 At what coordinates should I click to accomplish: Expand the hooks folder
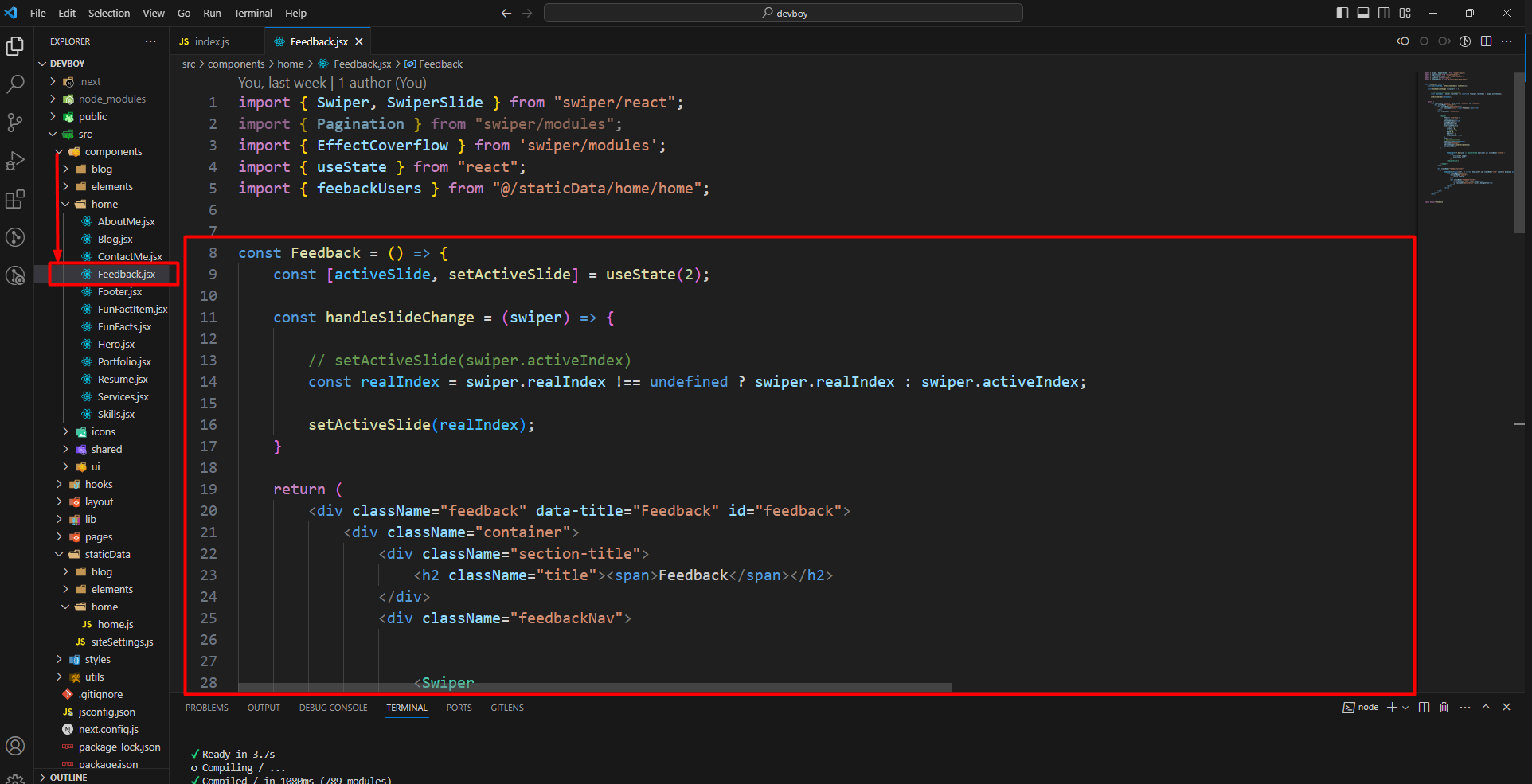(x=99, y=484)
